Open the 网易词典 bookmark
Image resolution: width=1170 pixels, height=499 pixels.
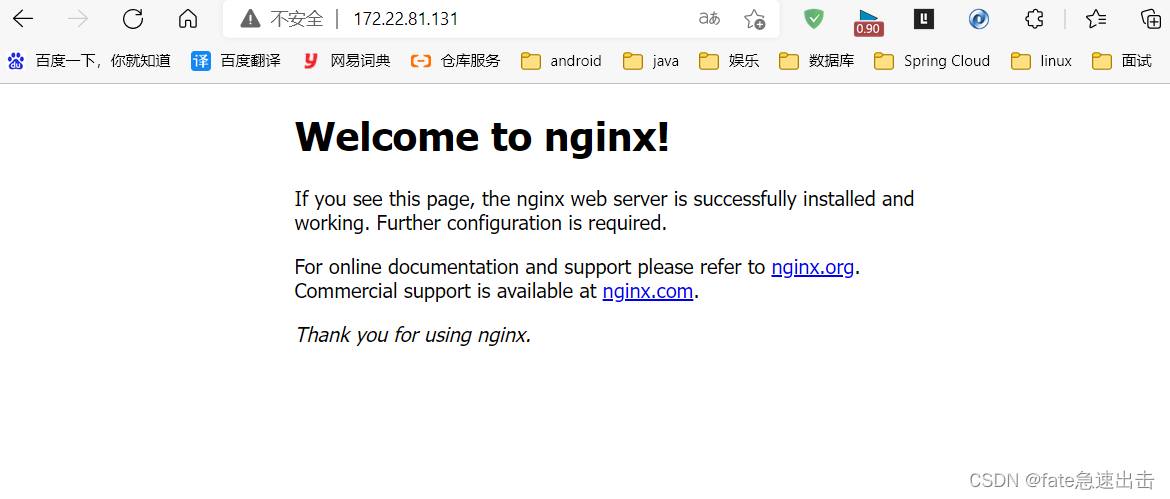coord(346,61)
